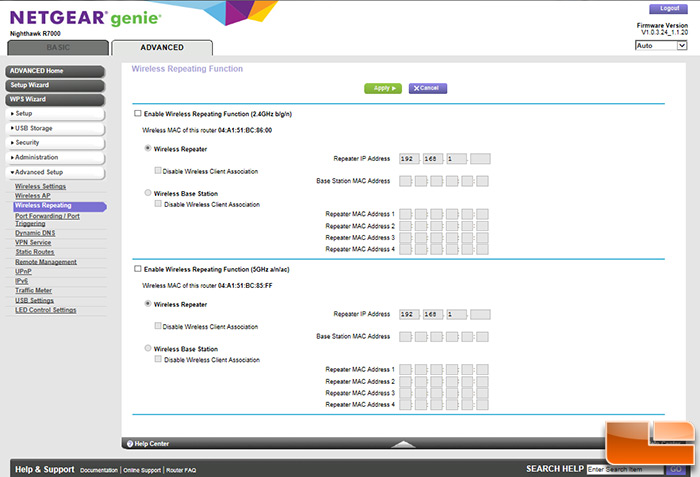Image resolution: width=700 pixels, height=477 pixels.
Task: Select Wireless Base Station radio for 2.4GHz
Action: coord(148,193)
